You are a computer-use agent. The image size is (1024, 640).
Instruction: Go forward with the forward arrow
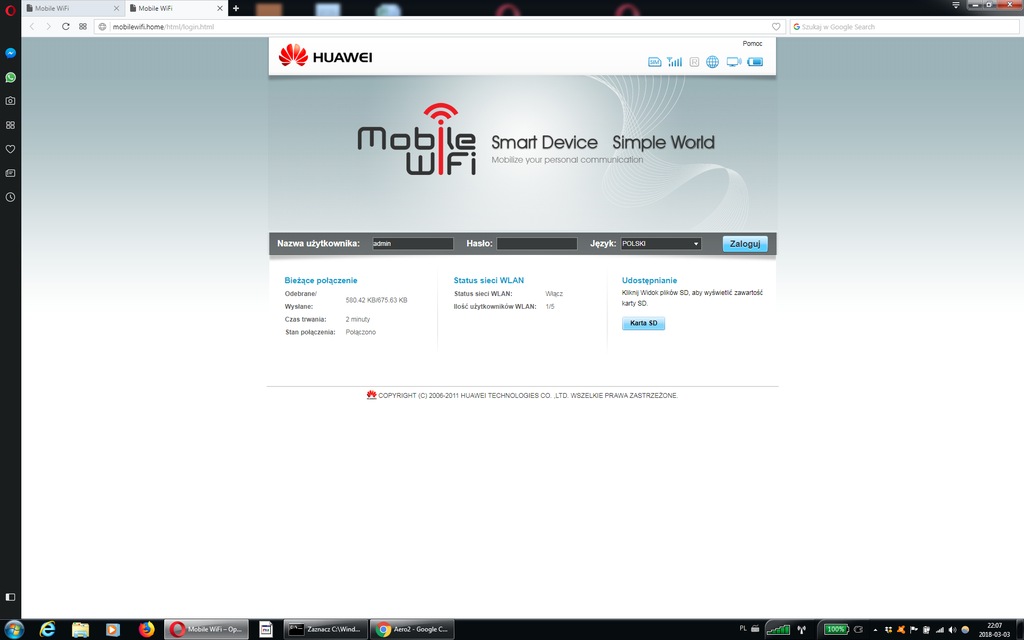pyautogui.click(x=48, y=27)
